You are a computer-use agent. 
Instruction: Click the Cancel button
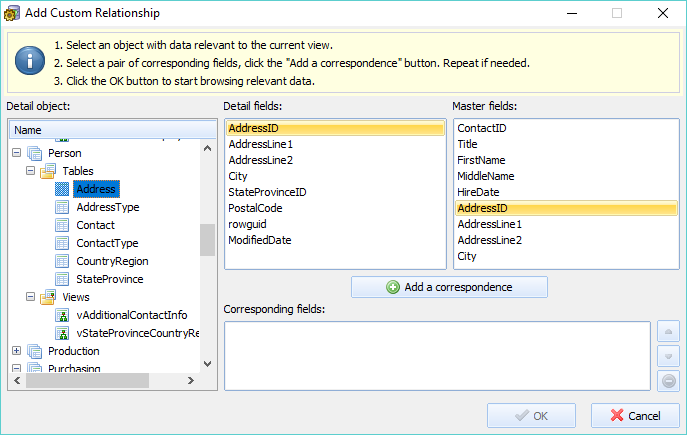pyautogui.click(x=635, y=416)
